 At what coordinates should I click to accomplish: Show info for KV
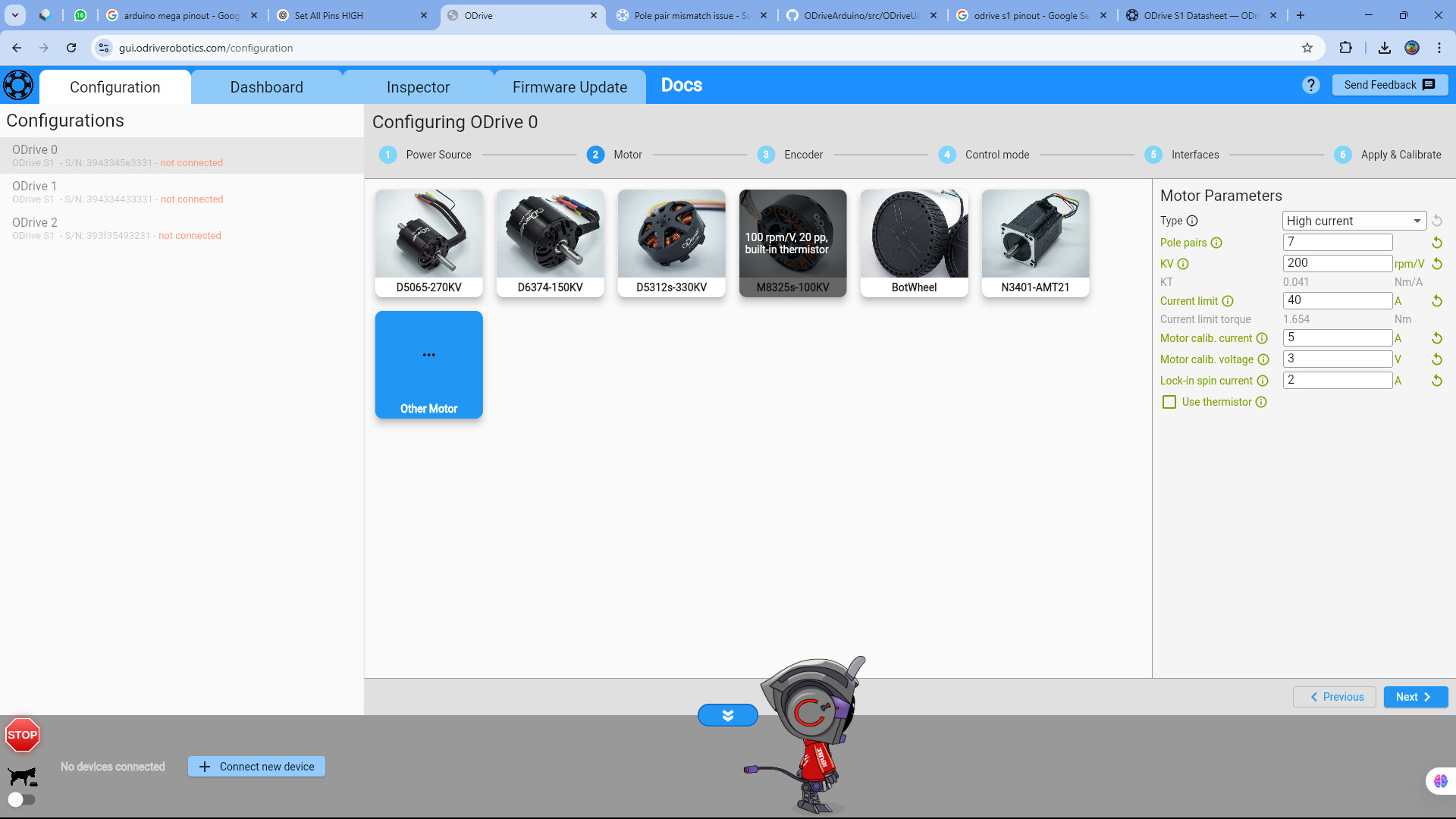pyautogui.click(x=1183, y=264)
